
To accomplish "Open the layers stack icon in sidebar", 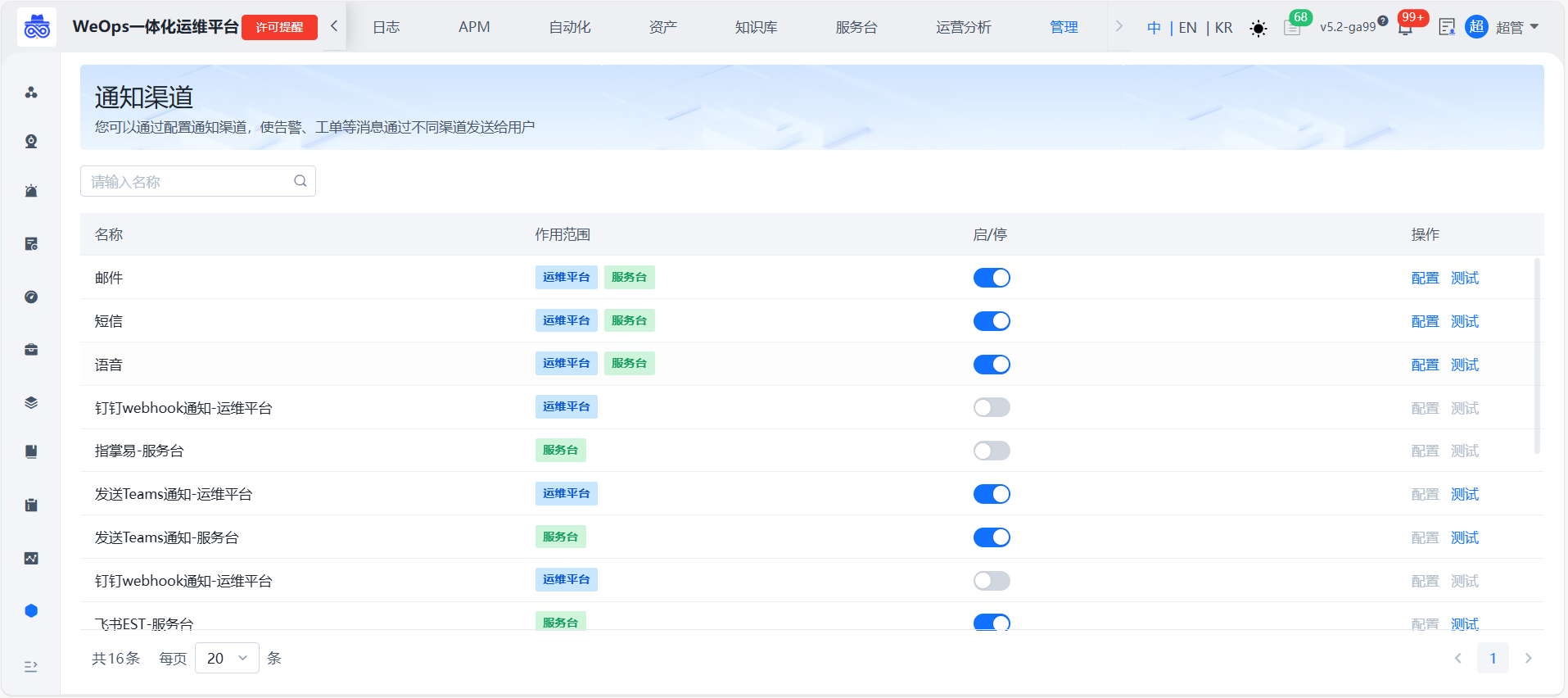I will click(x=31, y=402).
